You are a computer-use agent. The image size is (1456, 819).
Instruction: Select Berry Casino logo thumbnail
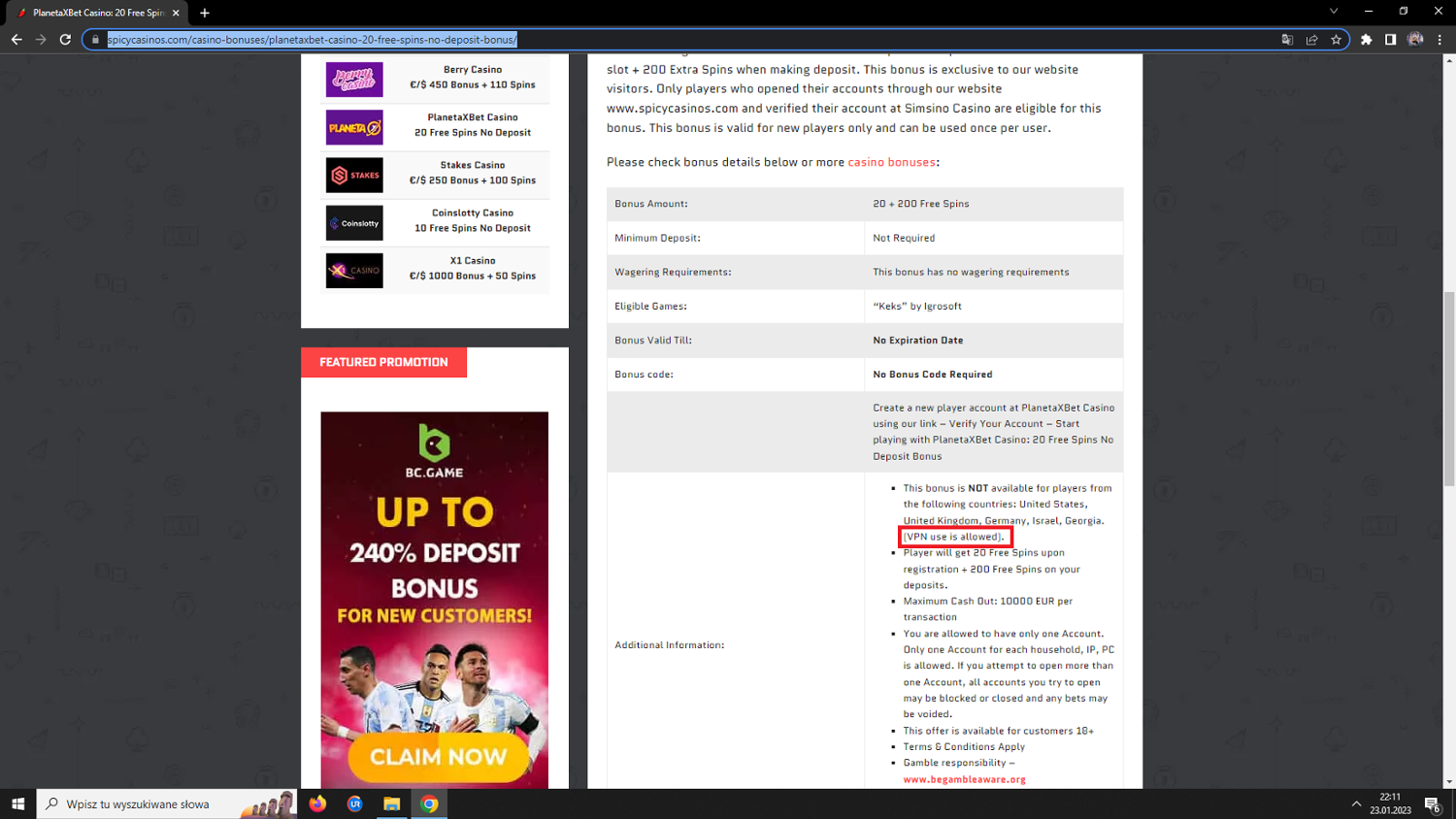coord(354,80)
